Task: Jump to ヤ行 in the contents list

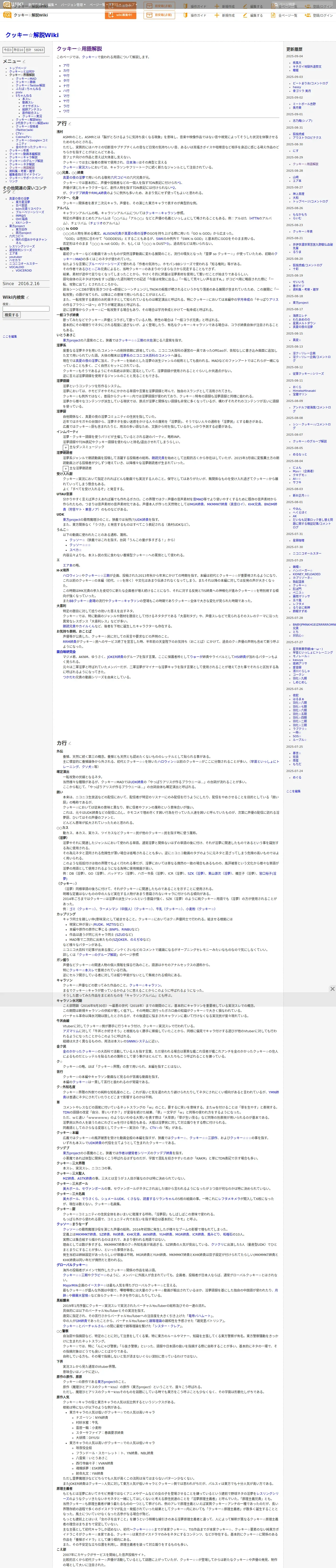Action: point(66,101)
